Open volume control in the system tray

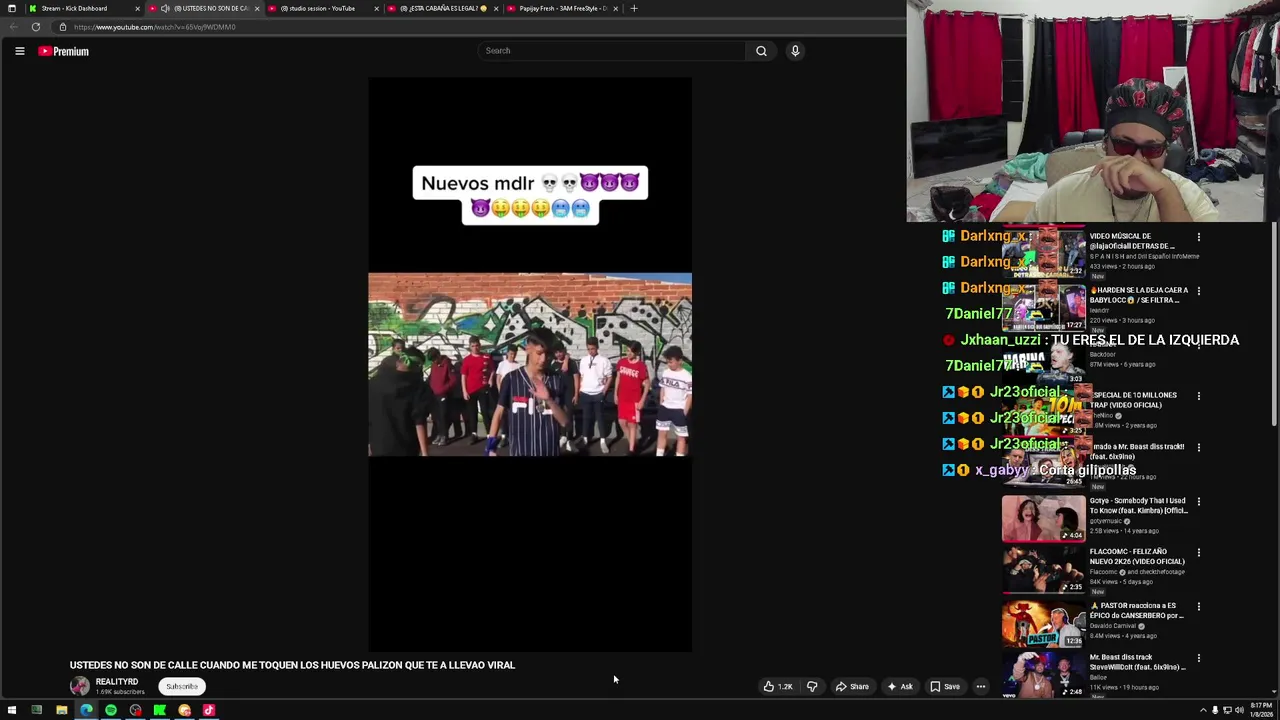[1239, 711]
